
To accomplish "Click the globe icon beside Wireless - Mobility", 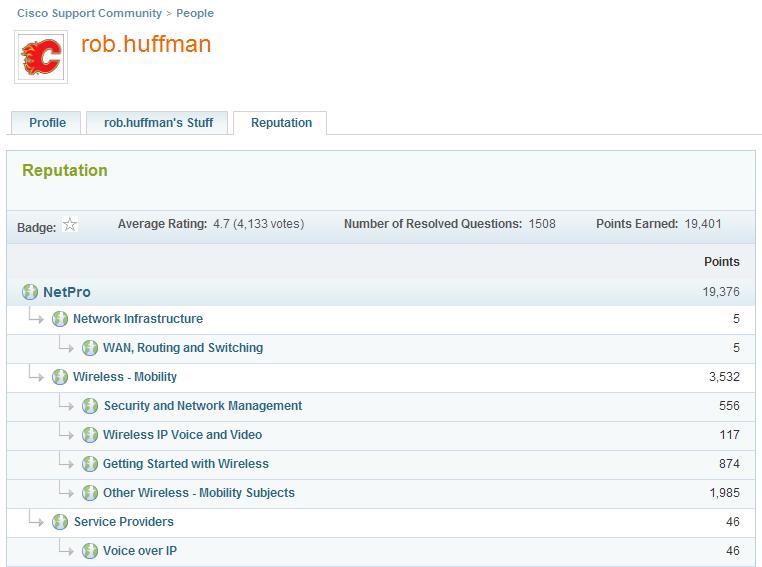I will tap(60, 377).
